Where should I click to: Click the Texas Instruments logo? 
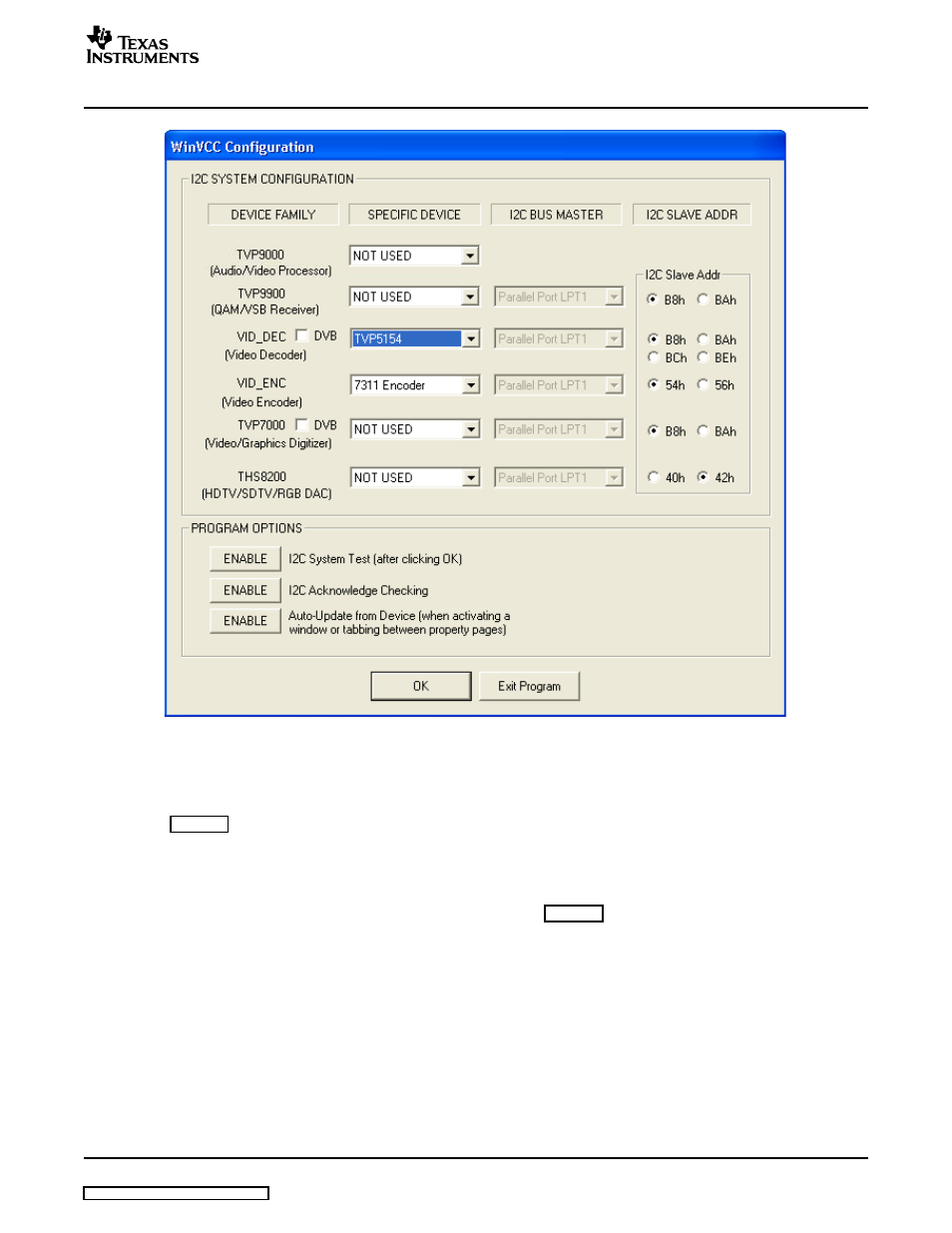pyautogui.click(x=142, y=46)
